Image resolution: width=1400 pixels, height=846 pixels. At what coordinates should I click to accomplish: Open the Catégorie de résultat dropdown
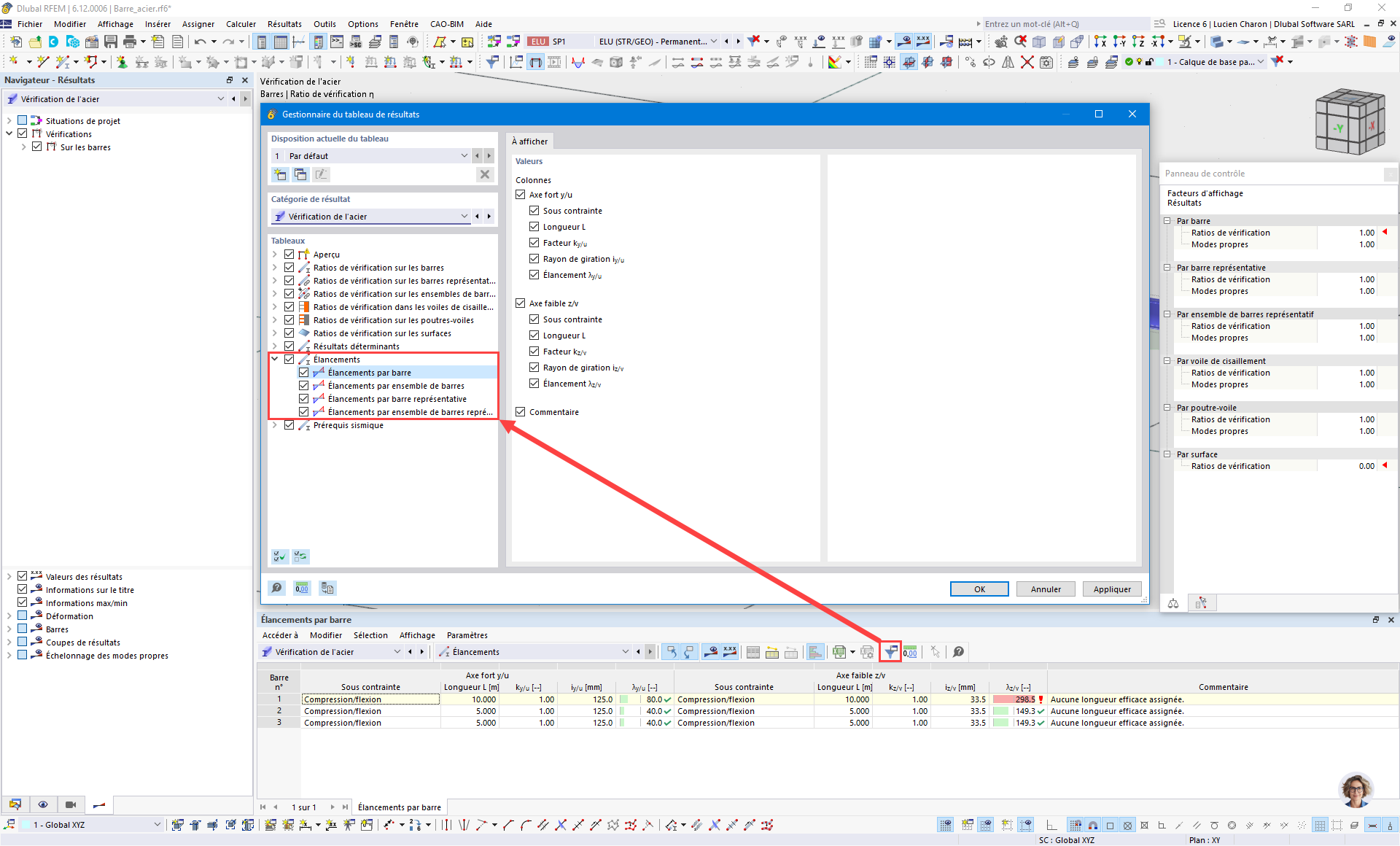[x=464, y=217]
